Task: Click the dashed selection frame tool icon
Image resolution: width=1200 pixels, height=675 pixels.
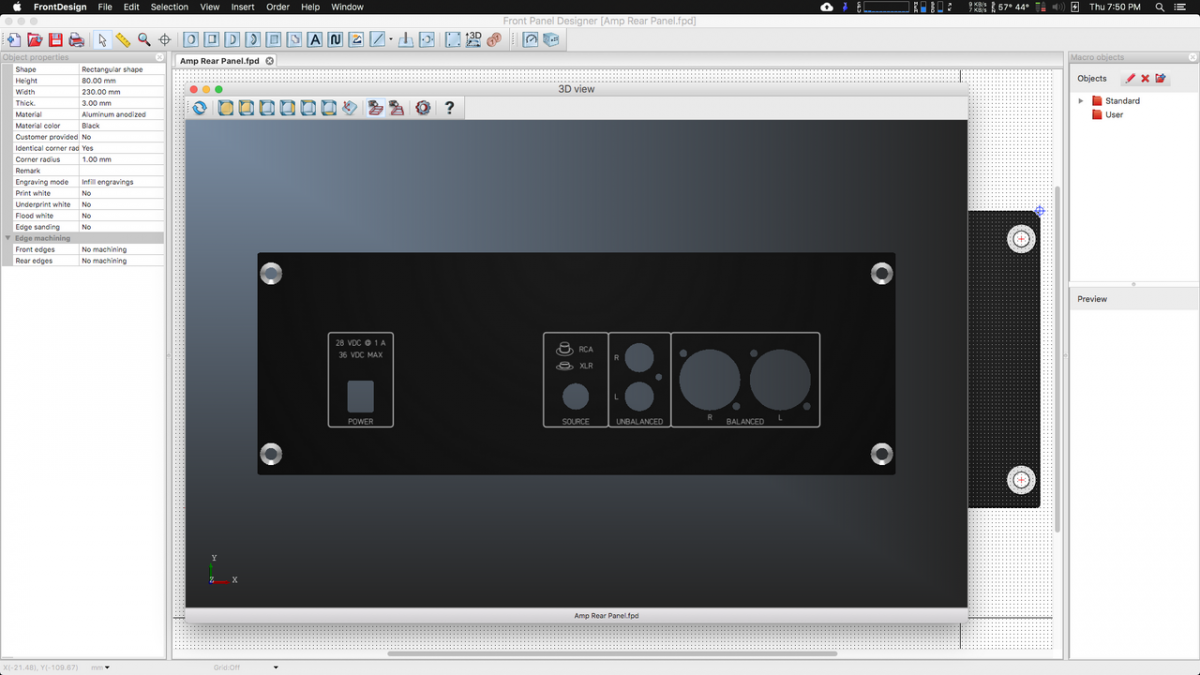Action: pos(453,40)
